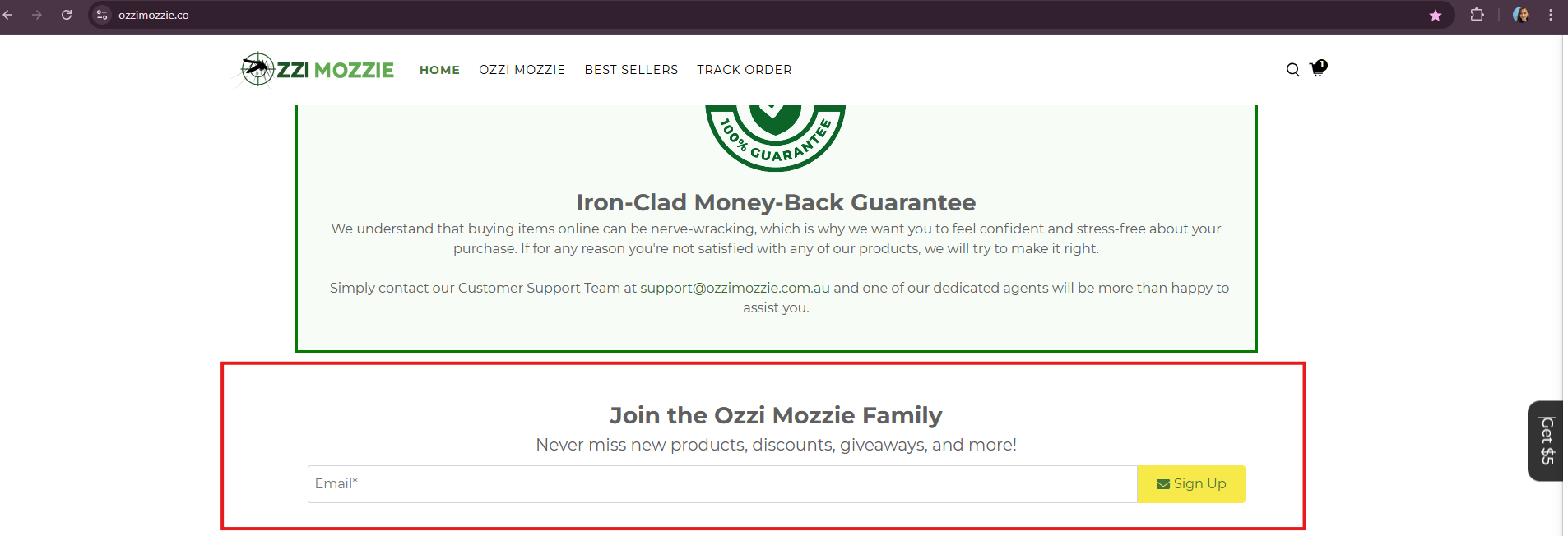Reload the page with refresh icon

pyautogui.click(x=67, y=15)
